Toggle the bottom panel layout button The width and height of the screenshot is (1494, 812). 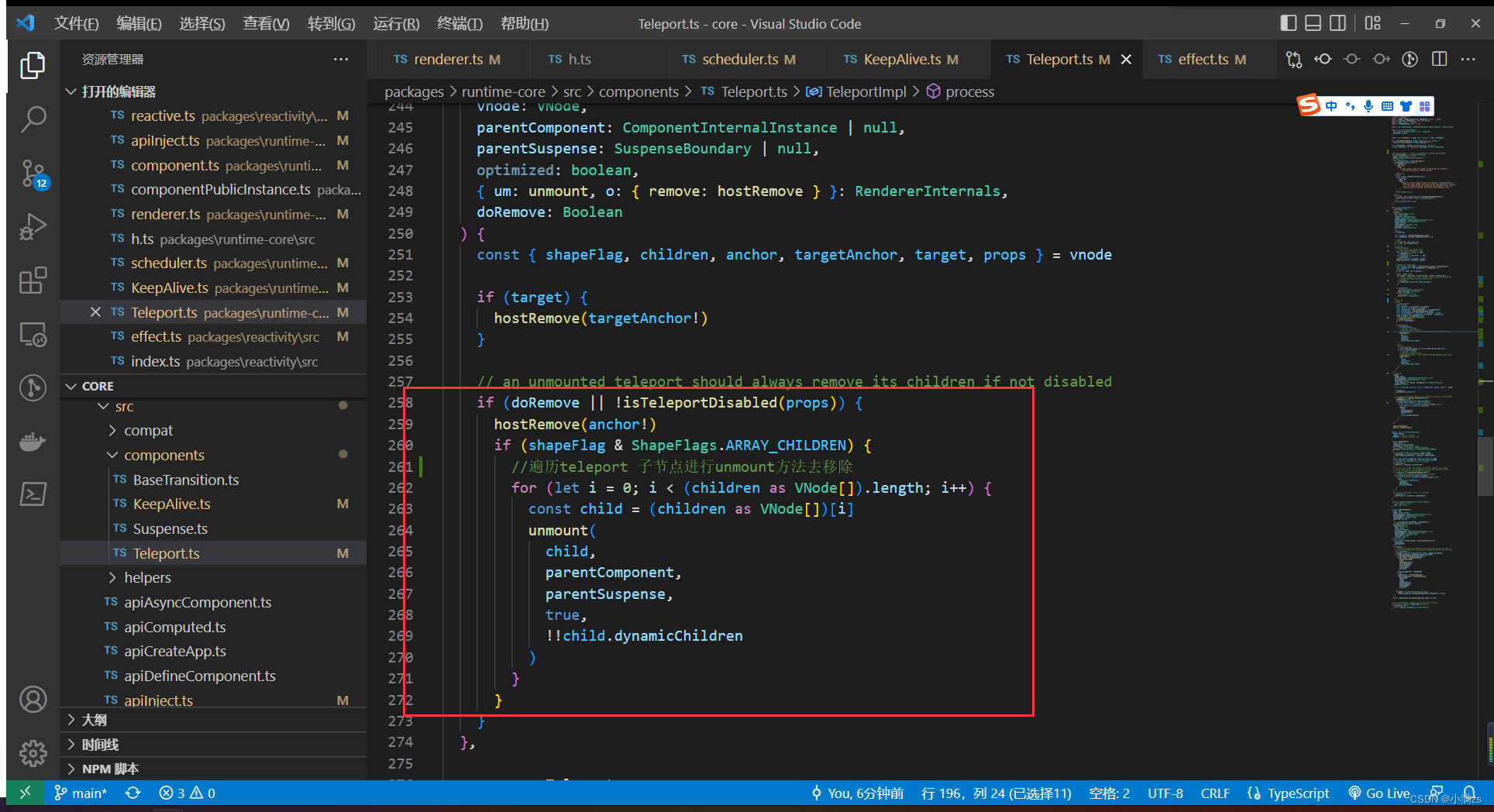point(1313,23)
